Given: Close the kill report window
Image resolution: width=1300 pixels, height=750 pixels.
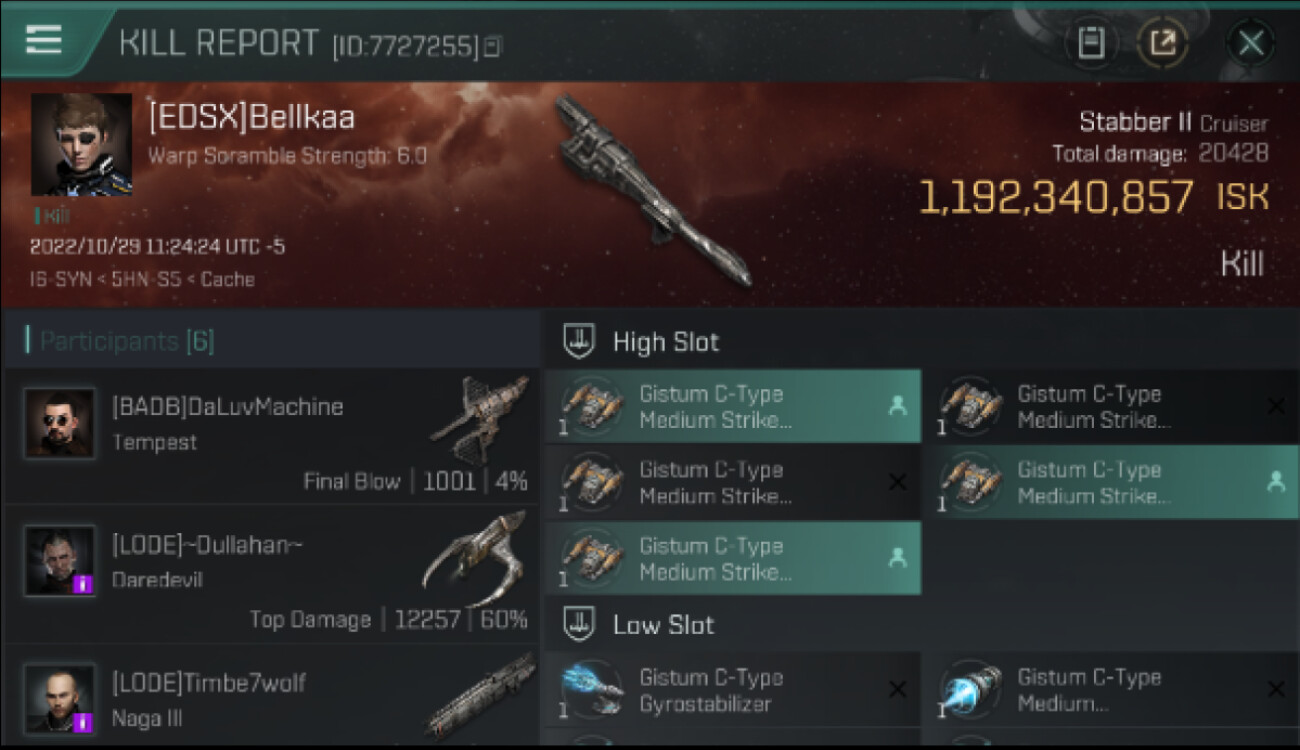Looking at the screenshot, I should 1251,43.
